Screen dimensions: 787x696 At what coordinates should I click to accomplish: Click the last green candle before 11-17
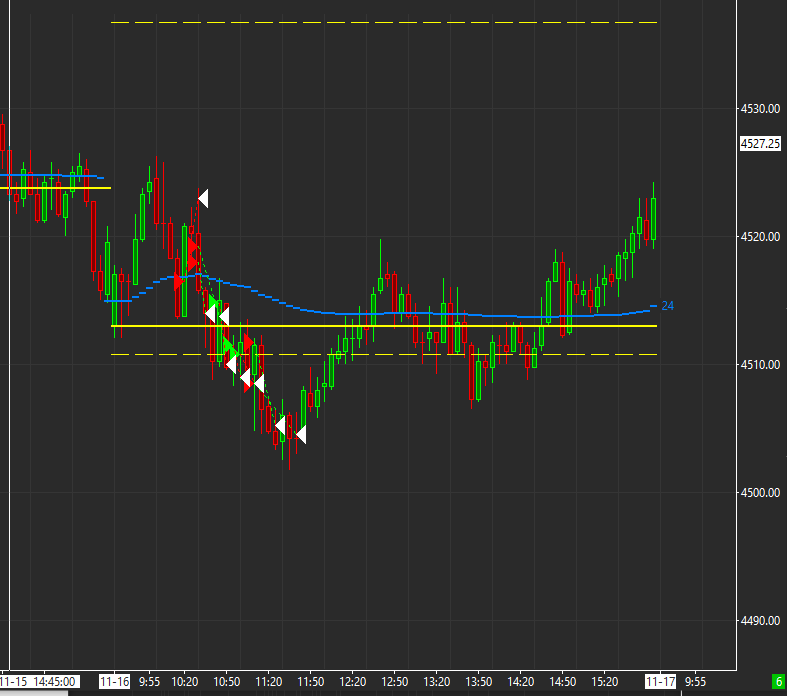(653, 219)
